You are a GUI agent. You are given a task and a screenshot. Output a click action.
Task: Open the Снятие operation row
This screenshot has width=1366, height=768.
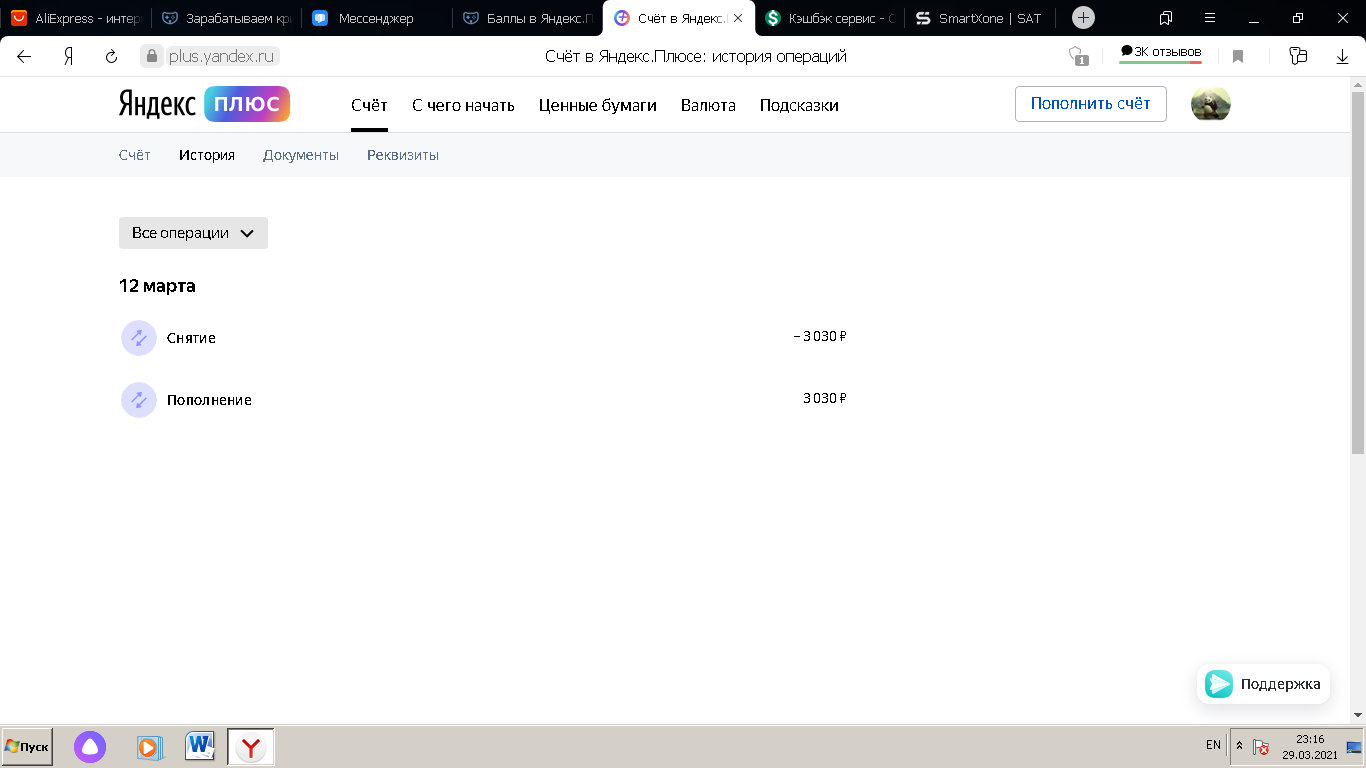pyautogui.click(x=483, y=338)
